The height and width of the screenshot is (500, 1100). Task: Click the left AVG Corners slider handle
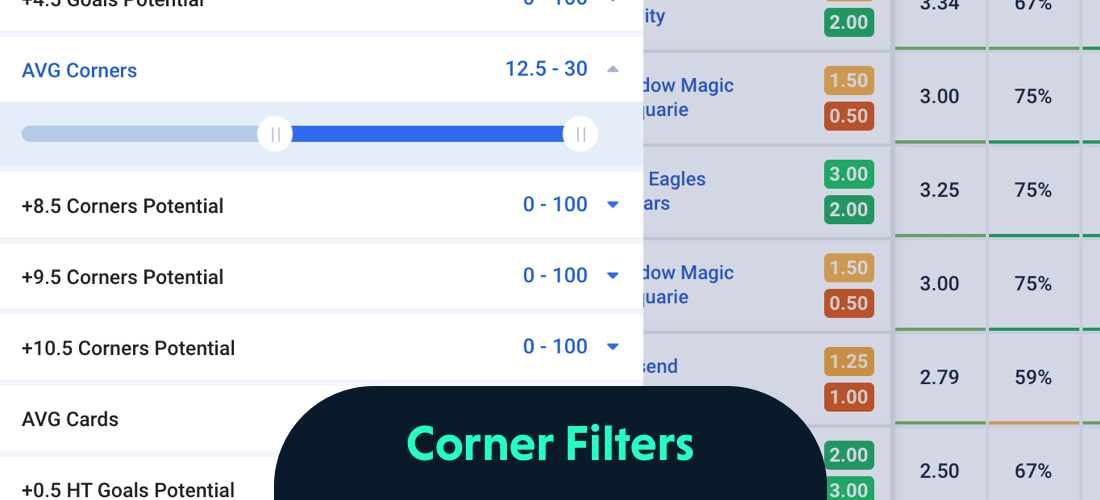[x=275, y=134]
